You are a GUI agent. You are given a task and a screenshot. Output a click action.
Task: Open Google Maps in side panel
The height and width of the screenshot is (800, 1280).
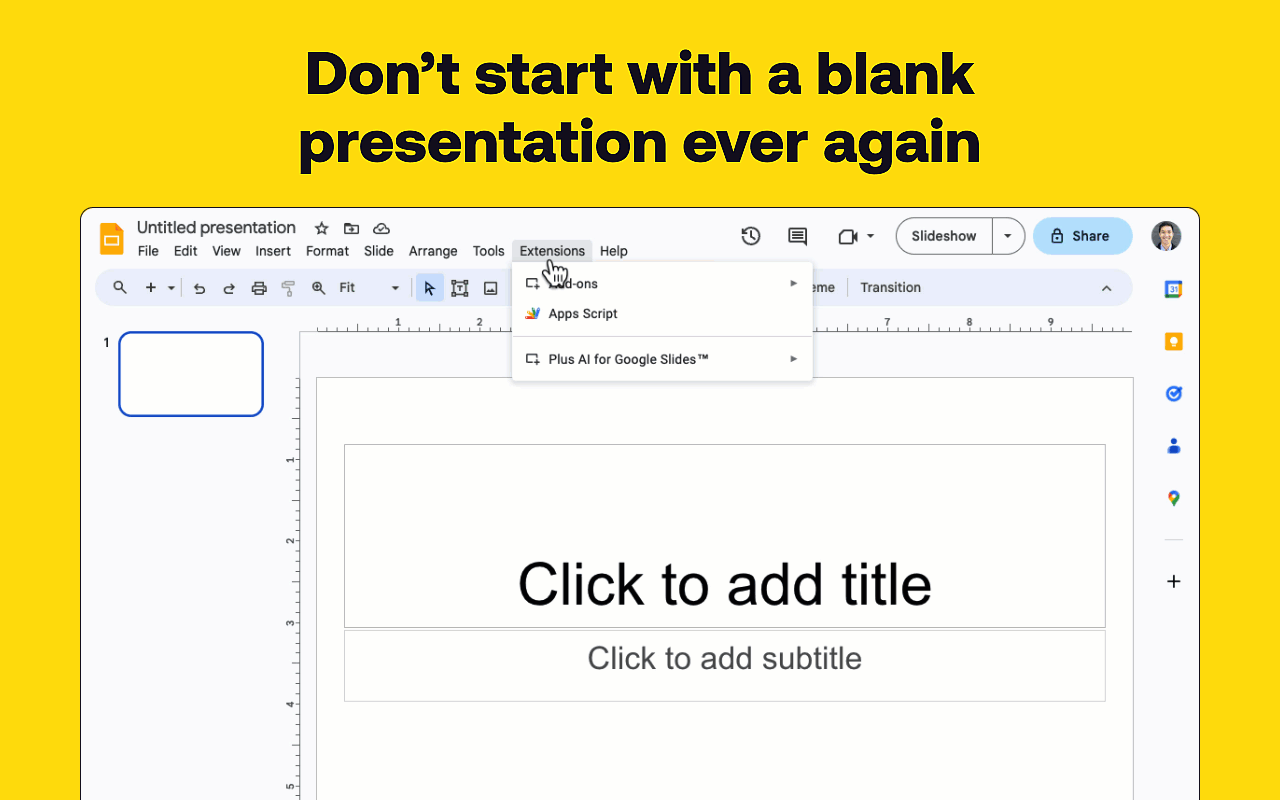pyautogui.click(x=1174, y=498)
